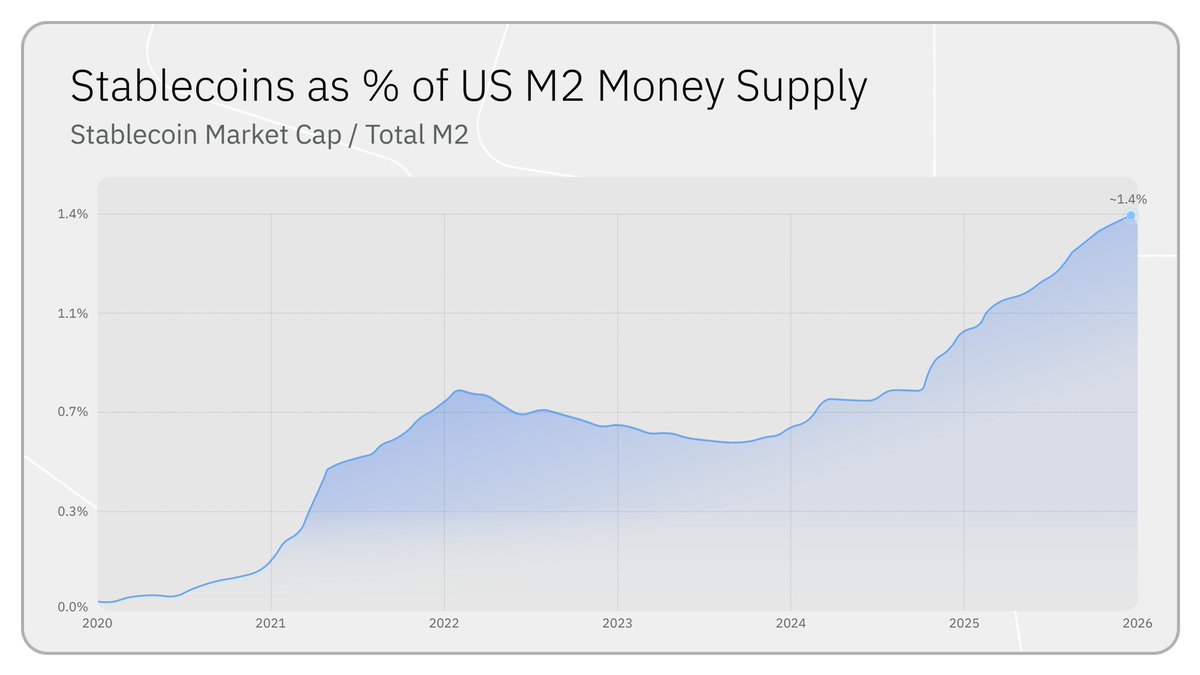The height and width of the screenshot is (675, 1200).
Task: Click the 2026 x-axis label
Action: pos(1137,623)
